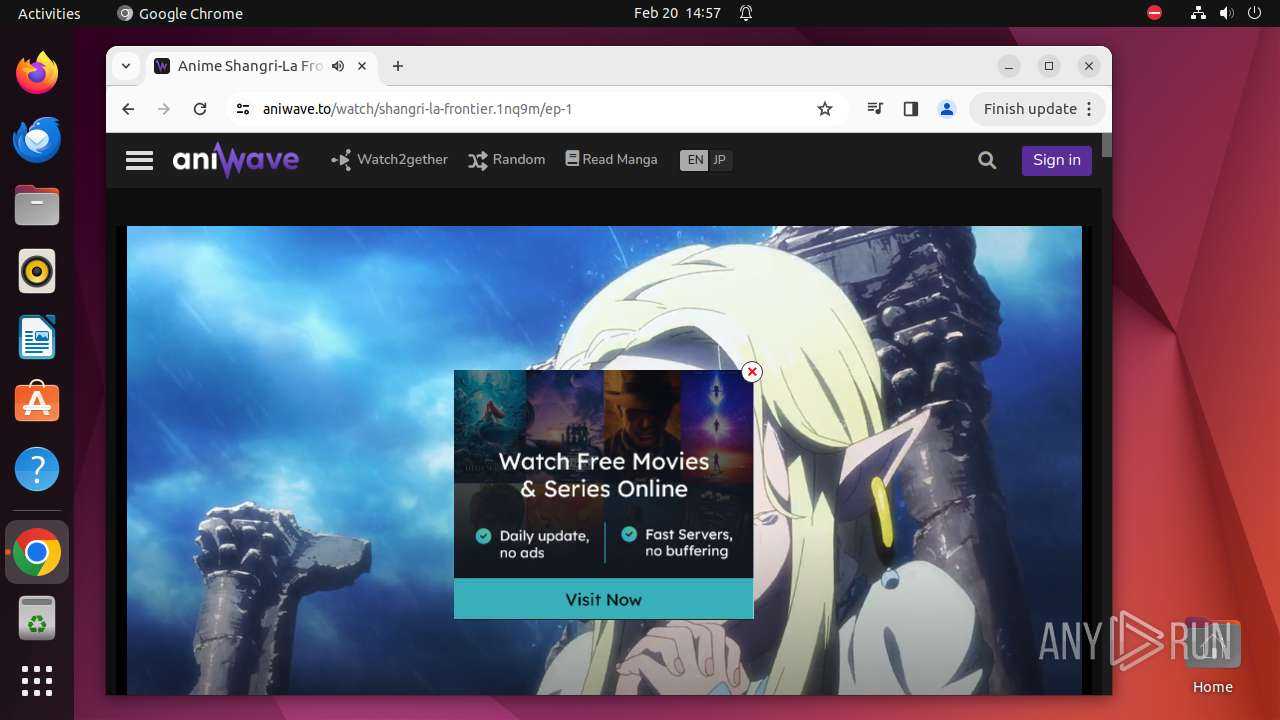
Task: Open the aniwave search icon
Action: point(987,160)
